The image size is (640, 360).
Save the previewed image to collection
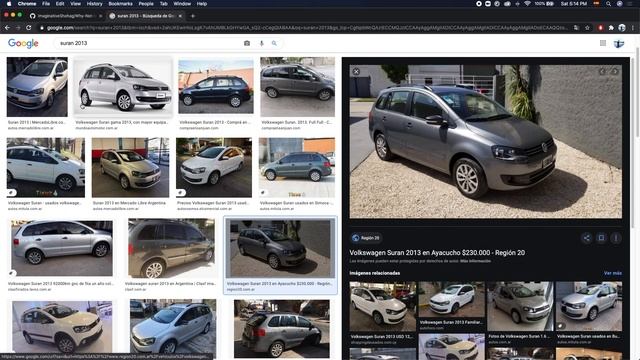tap(601, 238)
